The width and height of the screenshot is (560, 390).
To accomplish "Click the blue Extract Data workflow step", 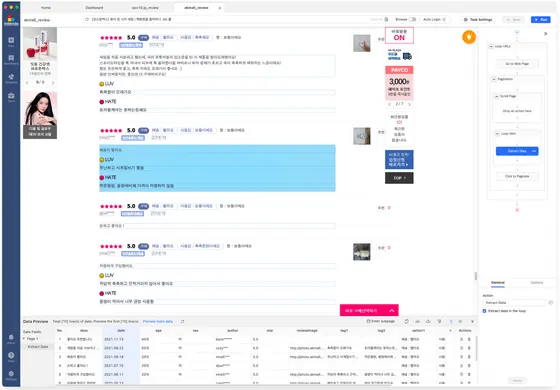I will click(x=517, y=151).
